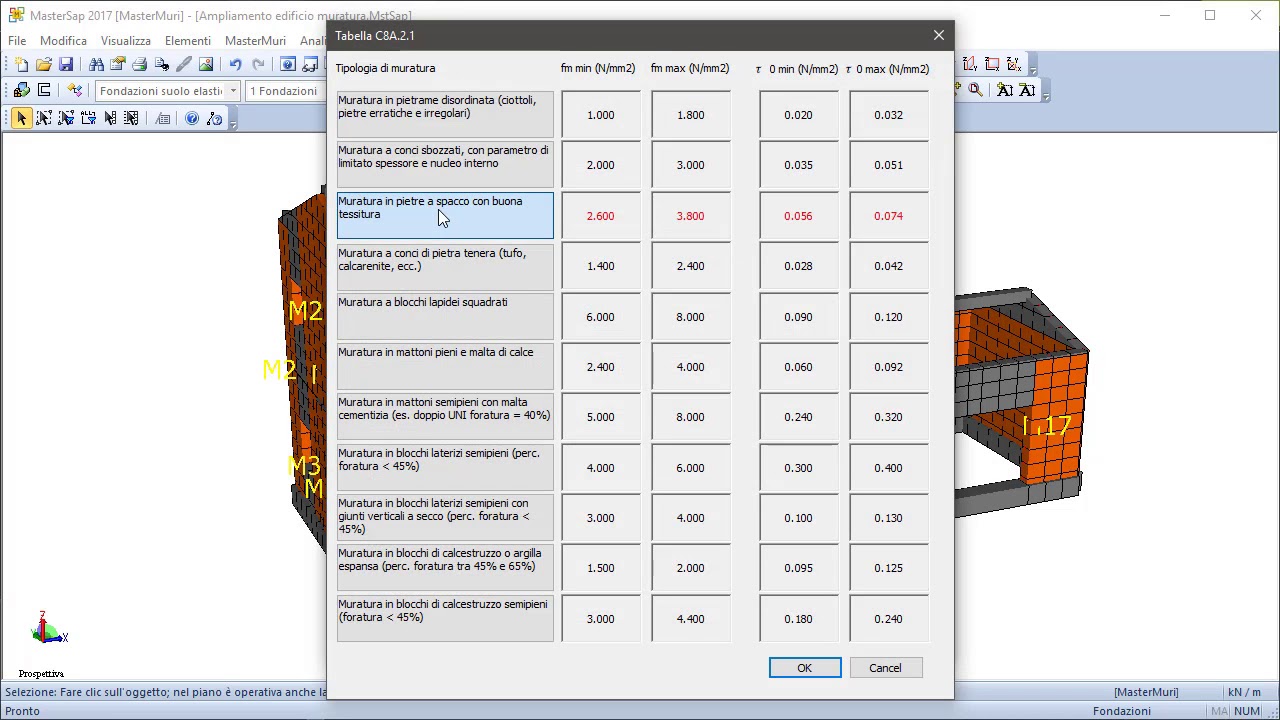Click the element info query icon

(x=214, y=118)
